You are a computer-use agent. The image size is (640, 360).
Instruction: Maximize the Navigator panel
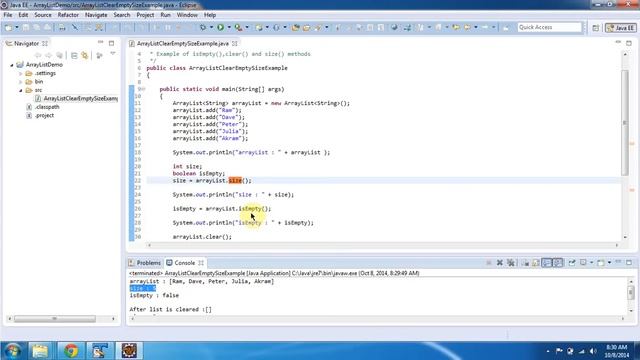click(111, 43)
